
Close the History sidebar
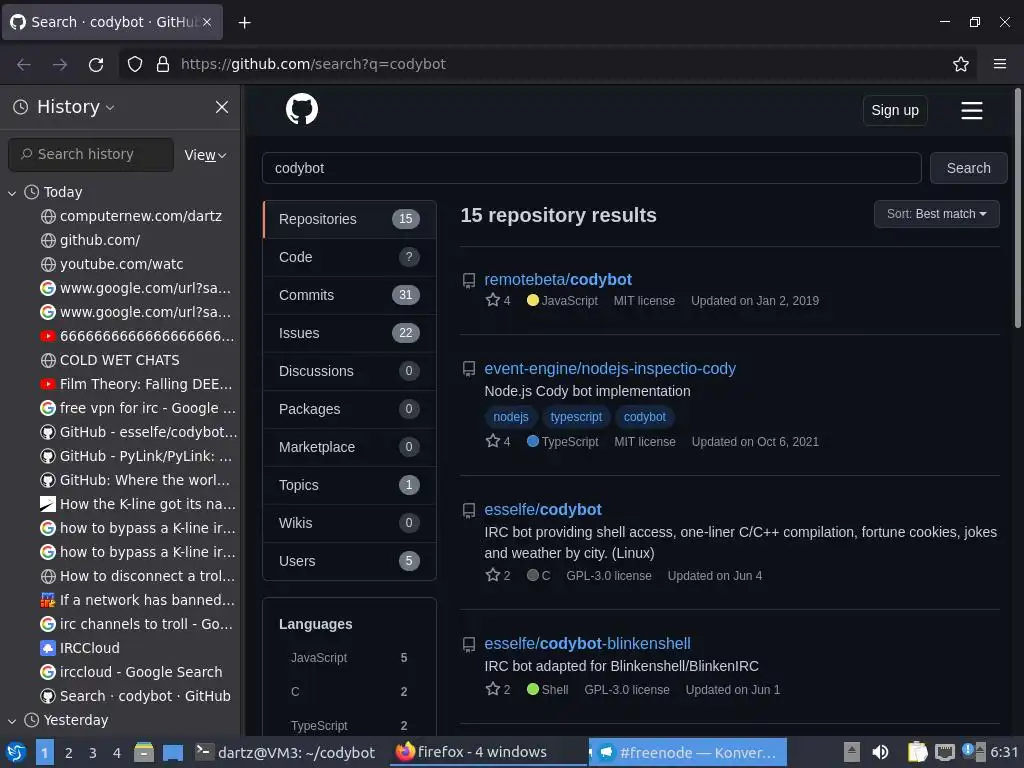[x=222, y=106]
